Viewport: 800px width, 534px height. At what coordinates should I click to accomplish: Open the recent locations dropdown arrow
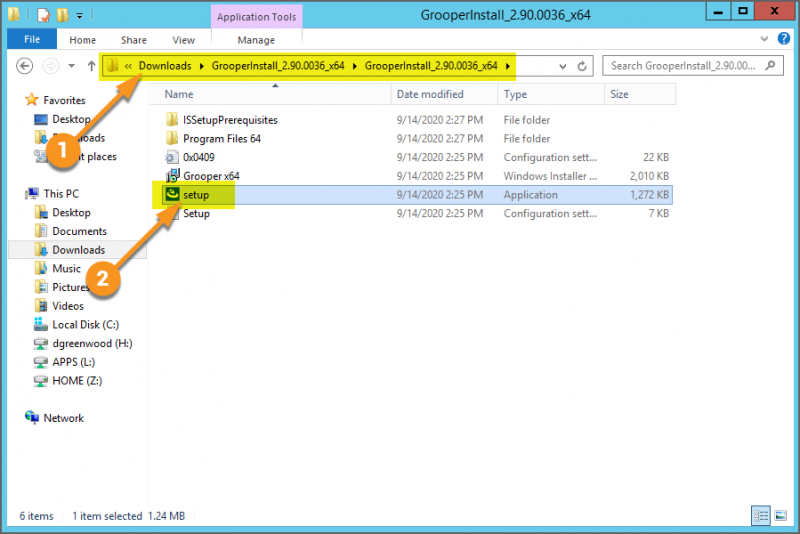(x=71, y=66)
